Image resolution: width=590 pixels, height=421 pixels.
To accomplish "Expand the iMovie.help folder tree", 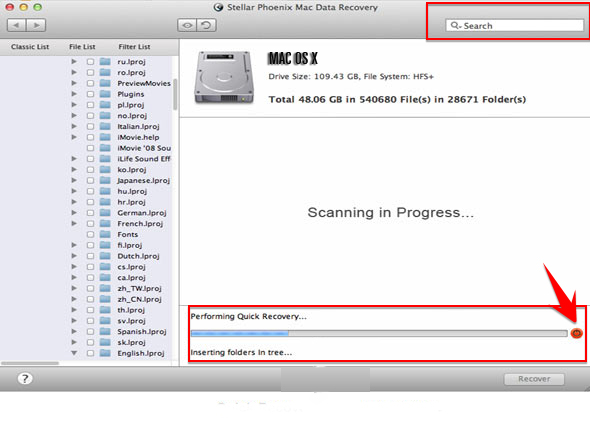I will pos(74,137).
